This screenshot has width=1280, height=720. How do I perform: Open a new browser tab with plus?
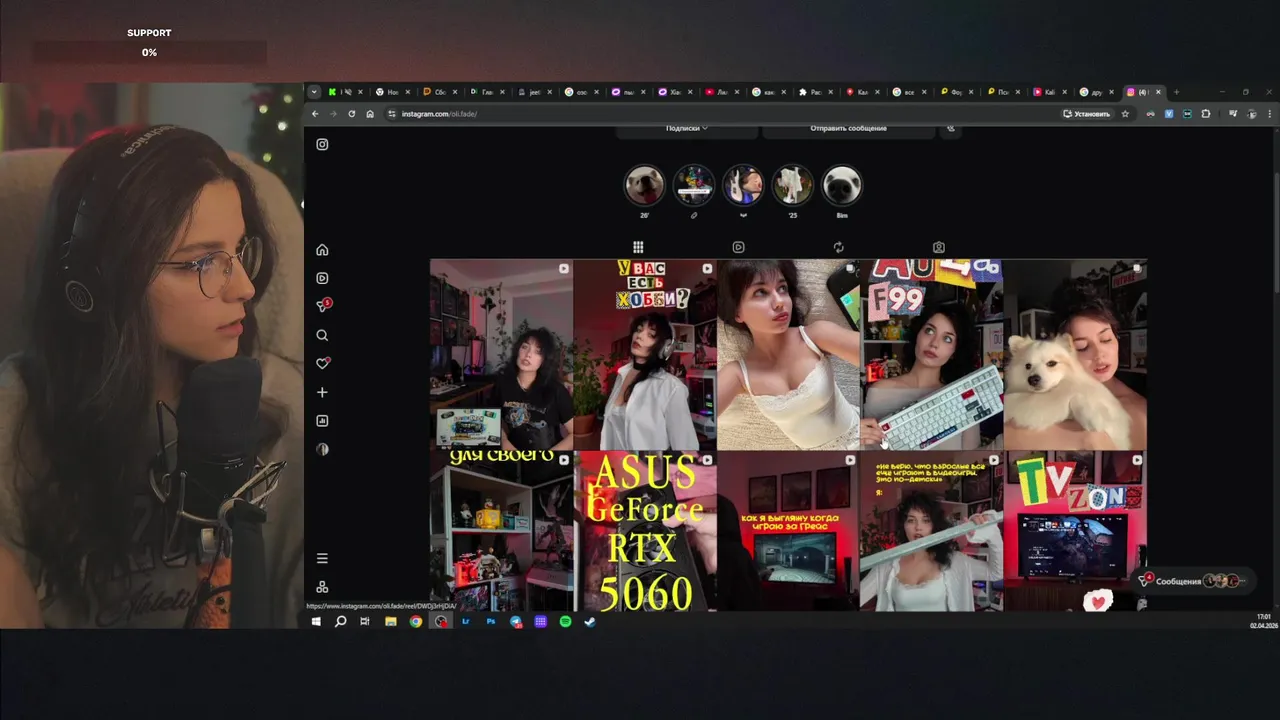[1176, 92]
